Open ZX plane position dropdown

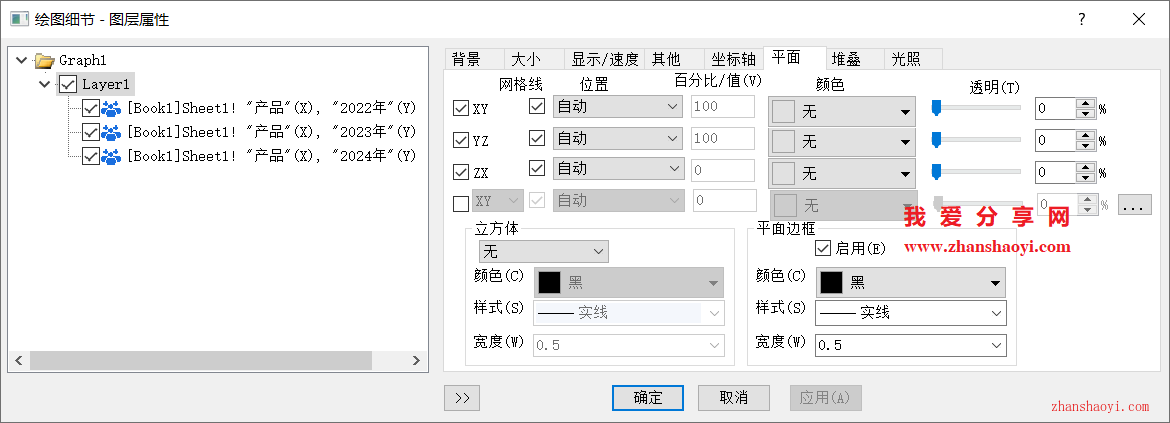click(x=618, y=169)
